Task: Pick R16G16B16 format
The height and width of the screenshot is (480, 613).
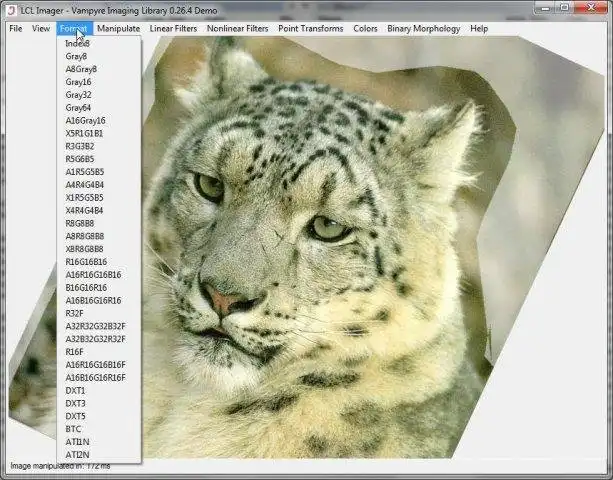Action: (x=99, y=262)
